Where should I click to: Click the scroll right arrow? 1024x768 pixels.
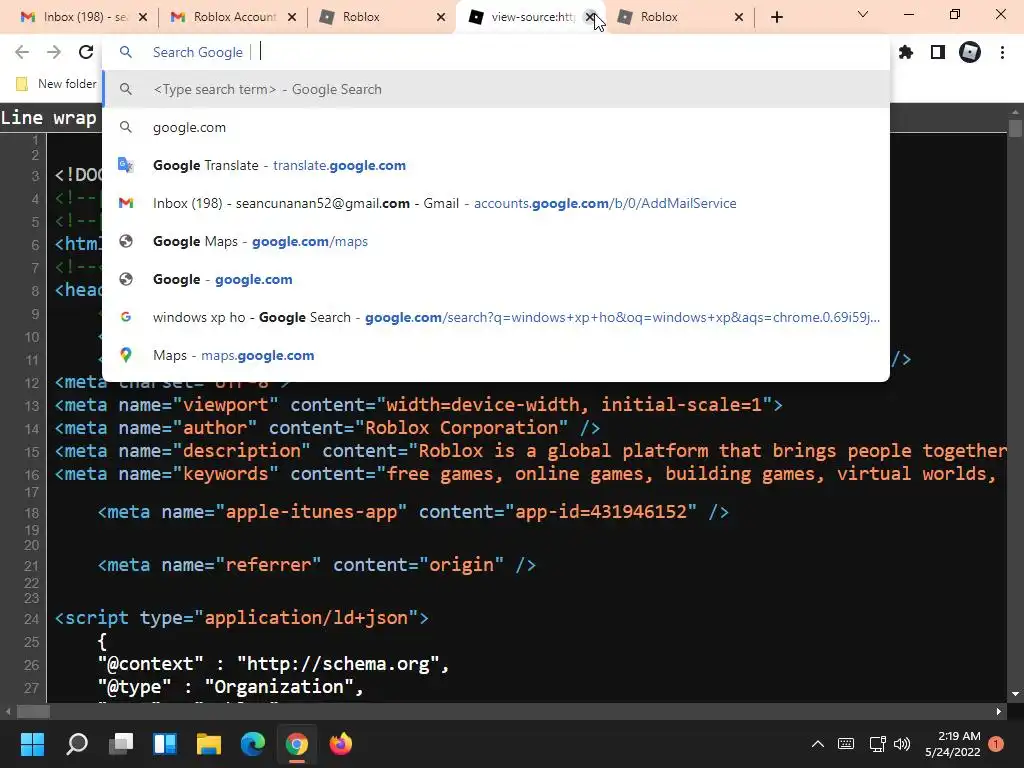point(999,711)
